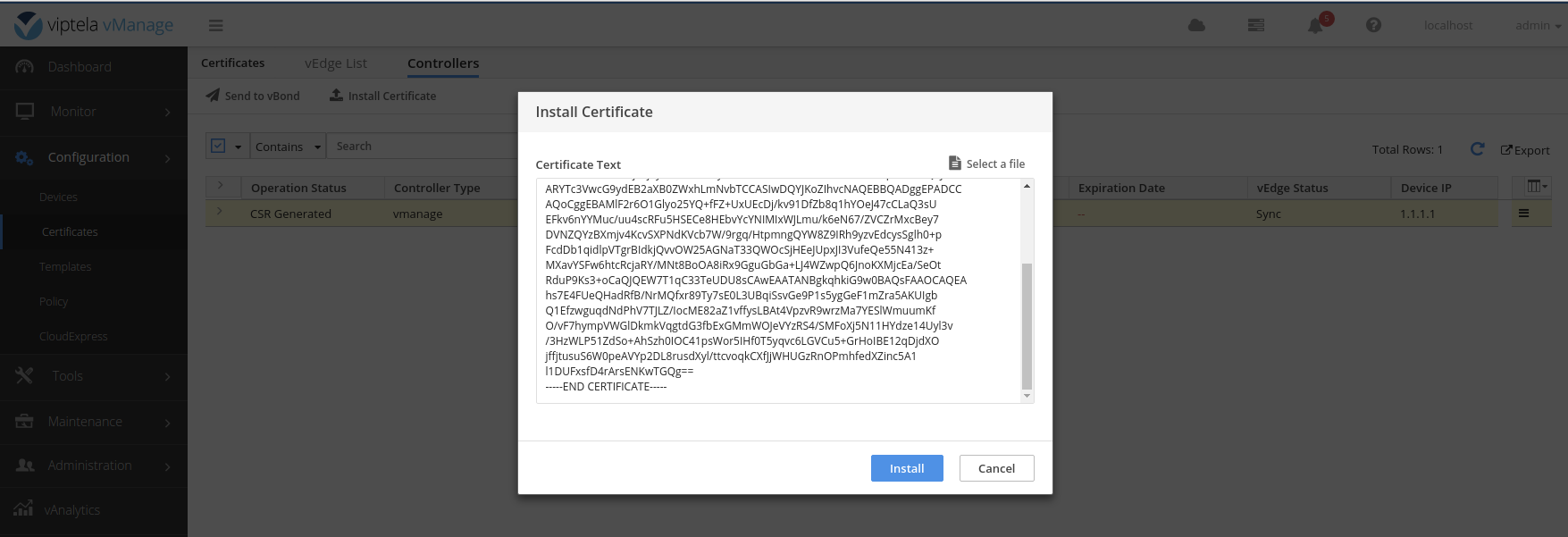This screenshot has height=537, width=1568.
Task: Expand the CSR Generated row
Action: pos(220,213)
